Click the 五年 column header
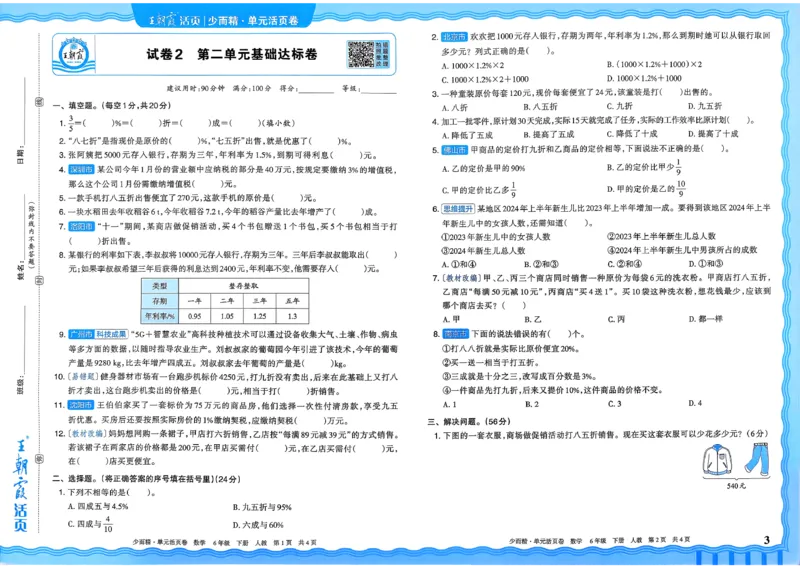The height and width of the screenshot is (566, 800). [x=292, y=301]
